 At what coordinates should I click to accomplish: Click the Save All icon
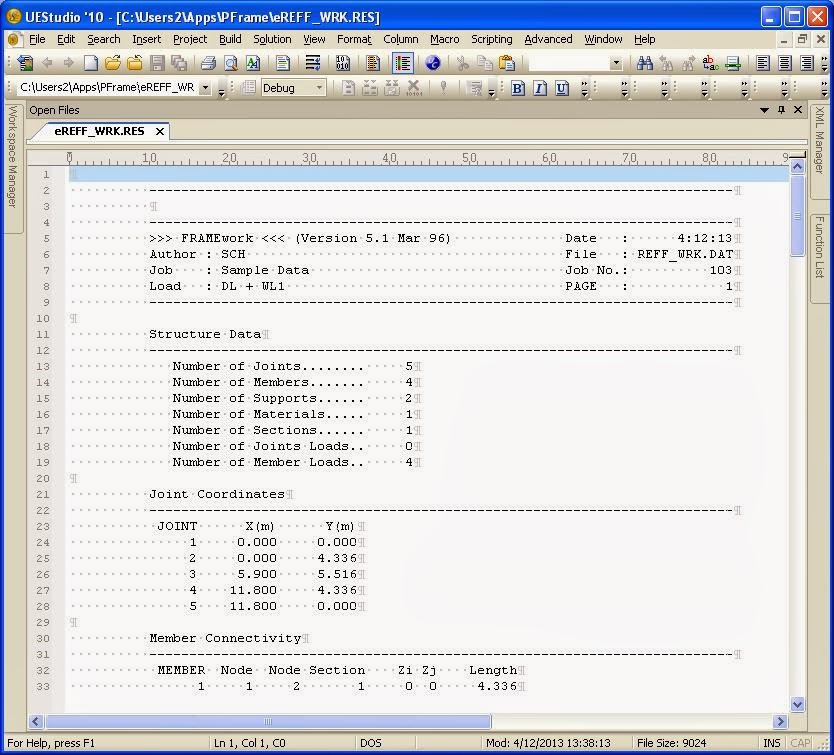coord(179,63)
